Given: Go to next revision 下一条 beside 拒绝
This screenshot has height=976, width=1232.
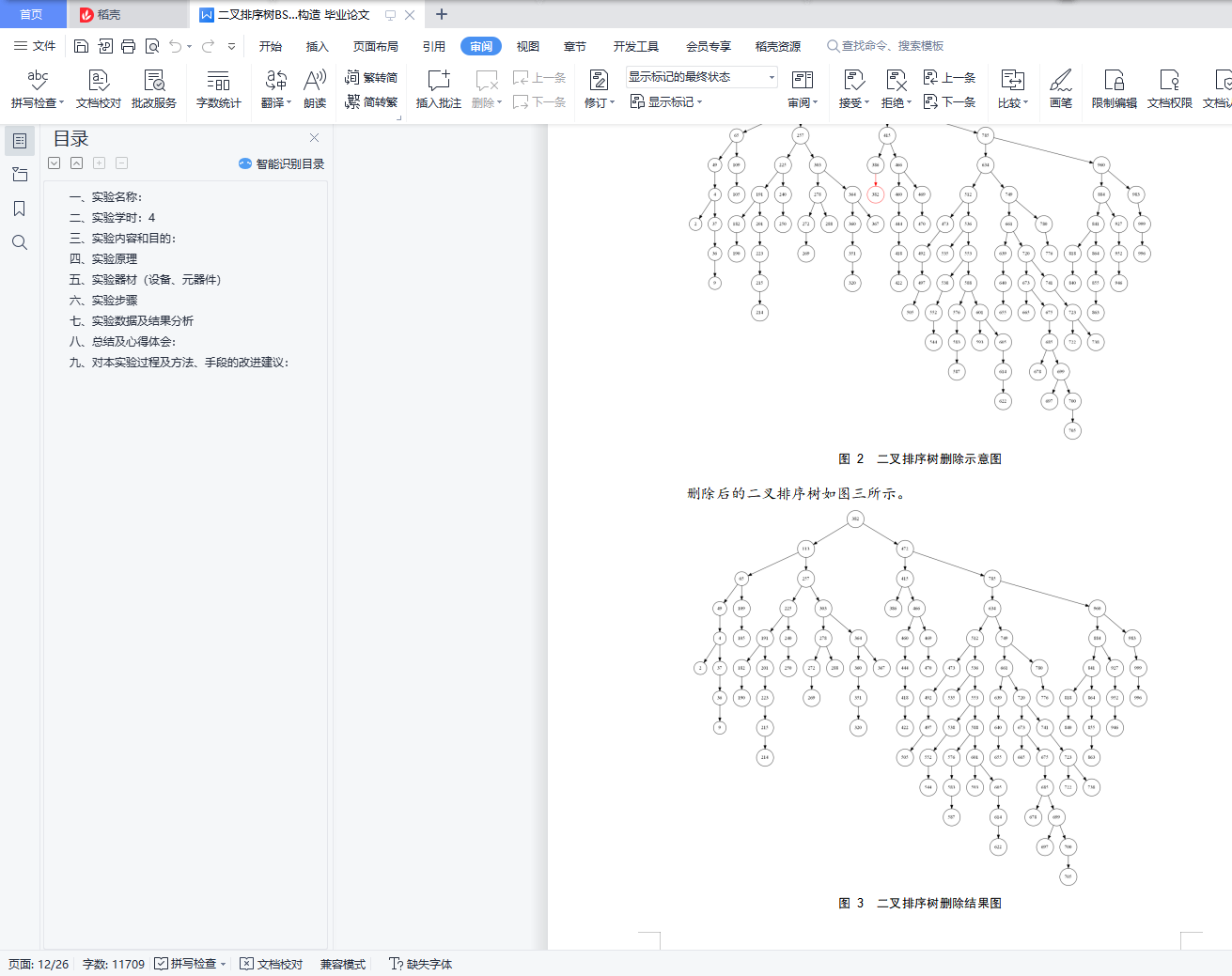Looking at the screenshot, I should [950, 101].
